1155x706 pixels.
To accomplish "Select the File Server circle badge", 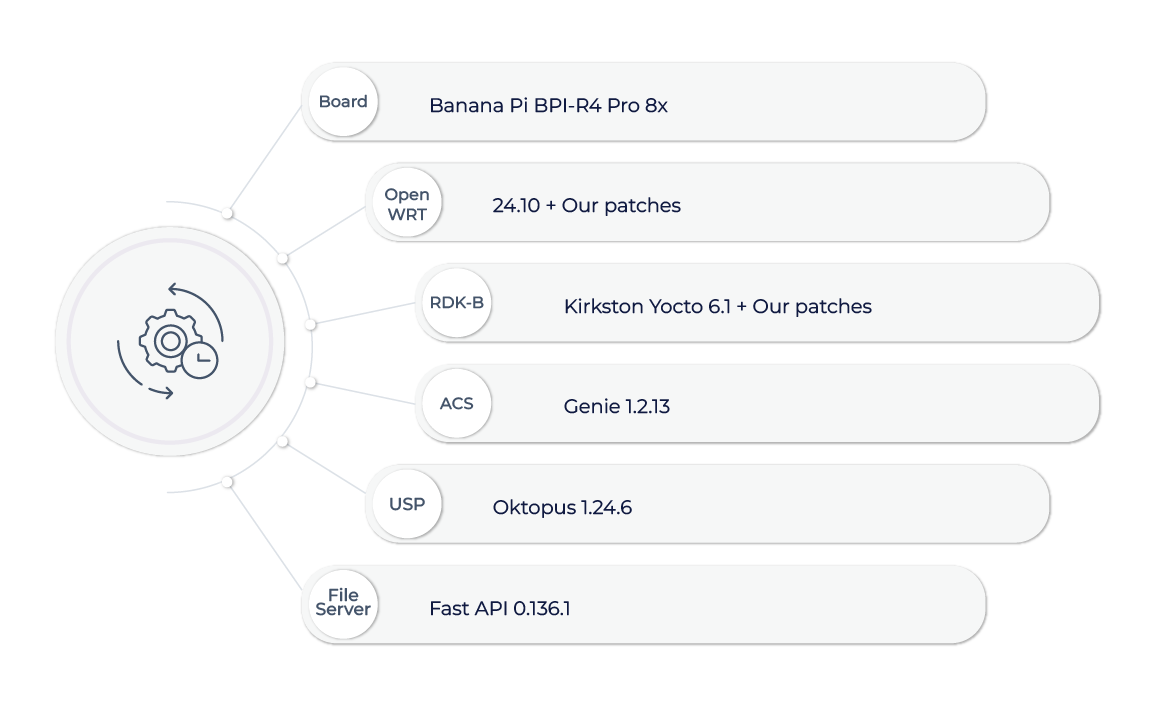I will (343, 604).
